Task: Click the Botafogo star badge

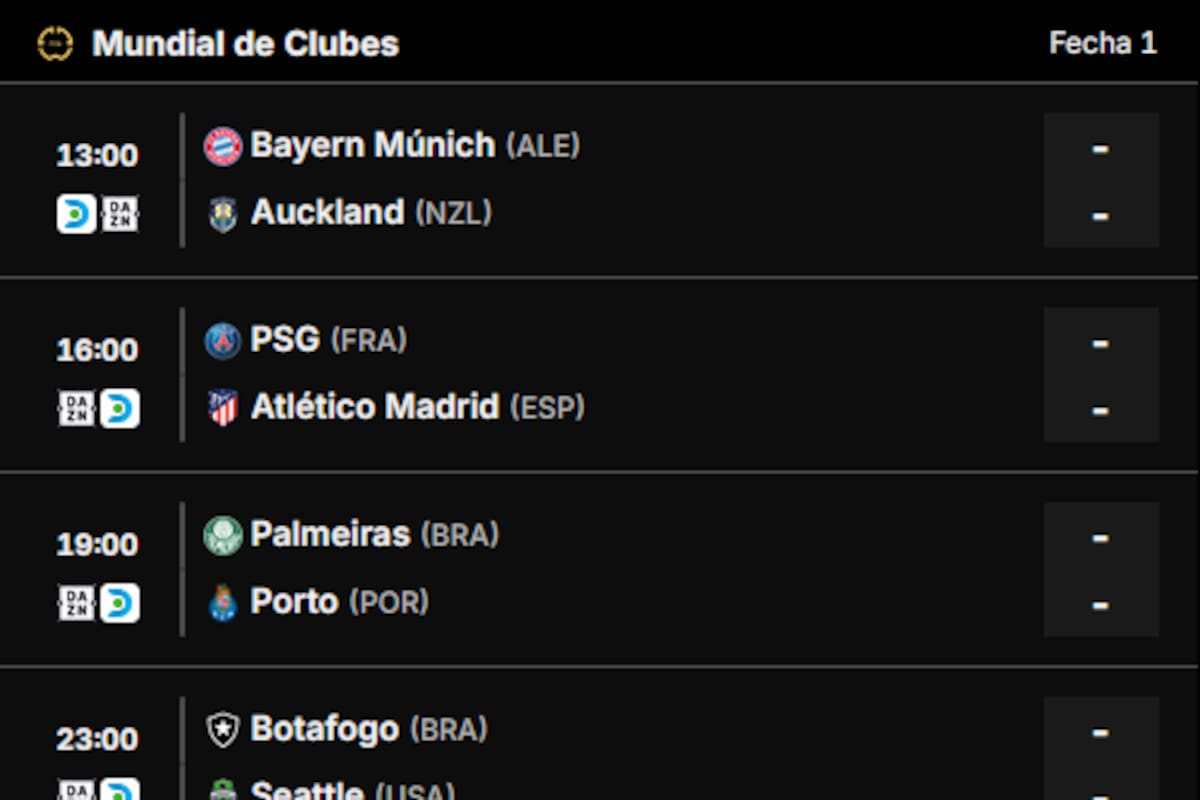Action: [222, 730]
